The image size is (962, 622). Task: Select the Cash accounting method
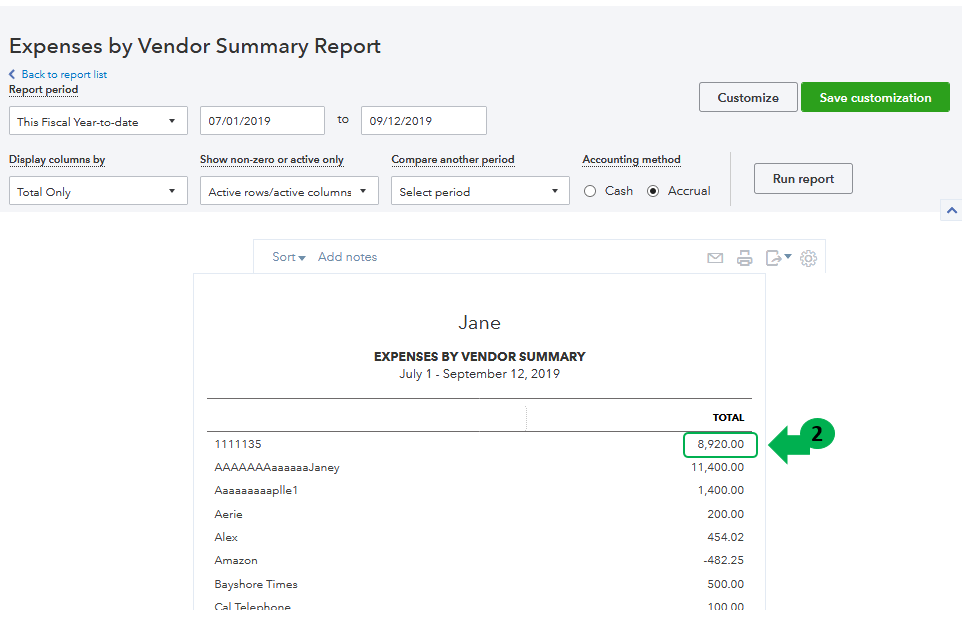pyautogui.click(x=591, y=191)
